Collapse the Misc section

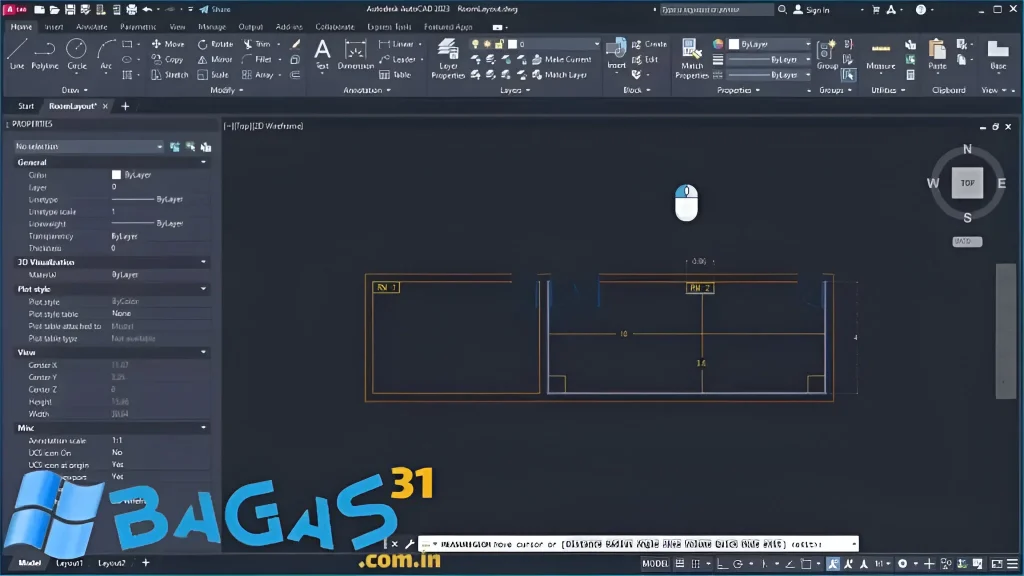point(203,428)
